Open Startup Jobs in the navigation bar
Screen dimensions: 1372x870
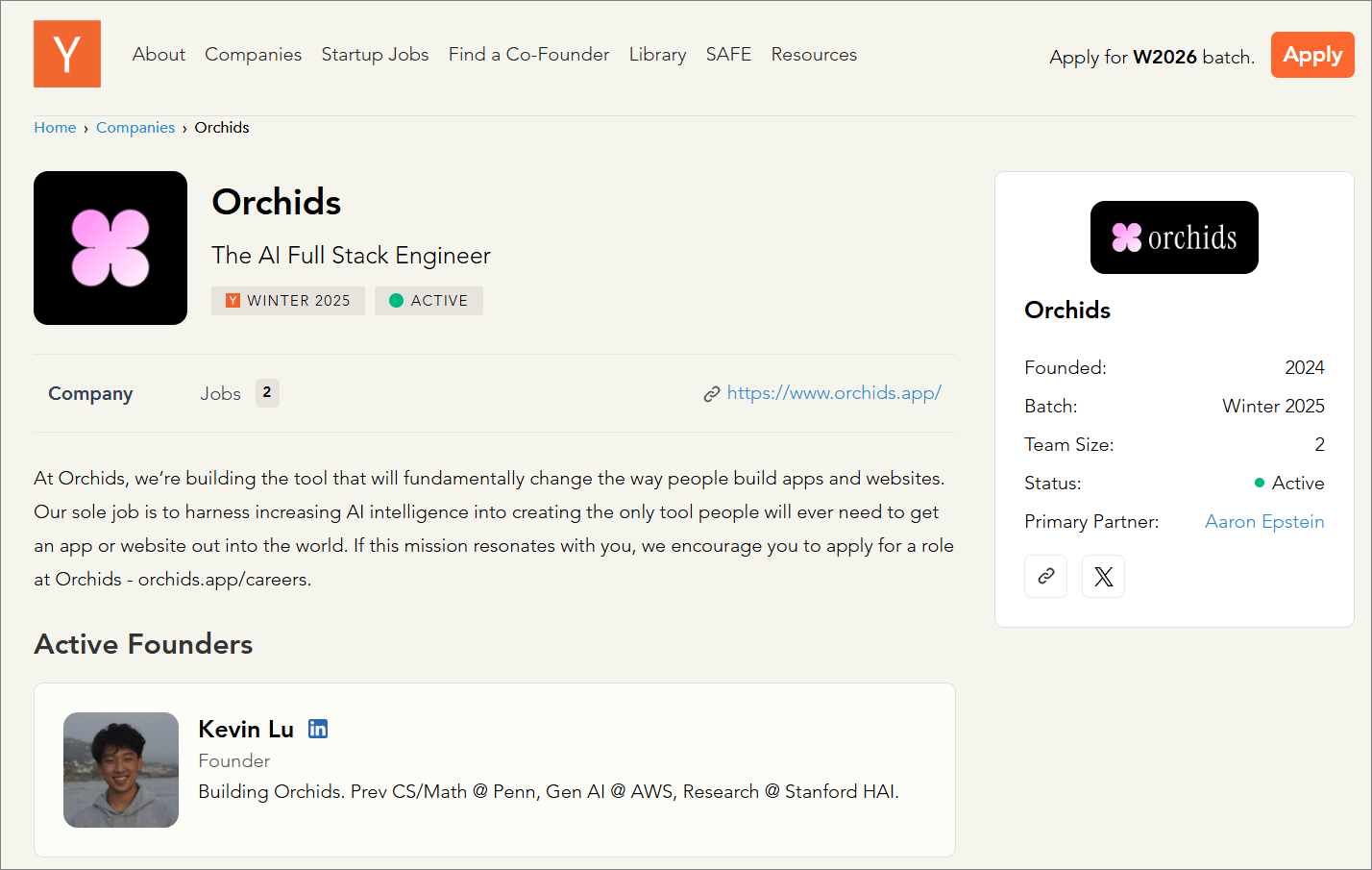point(375,55)
